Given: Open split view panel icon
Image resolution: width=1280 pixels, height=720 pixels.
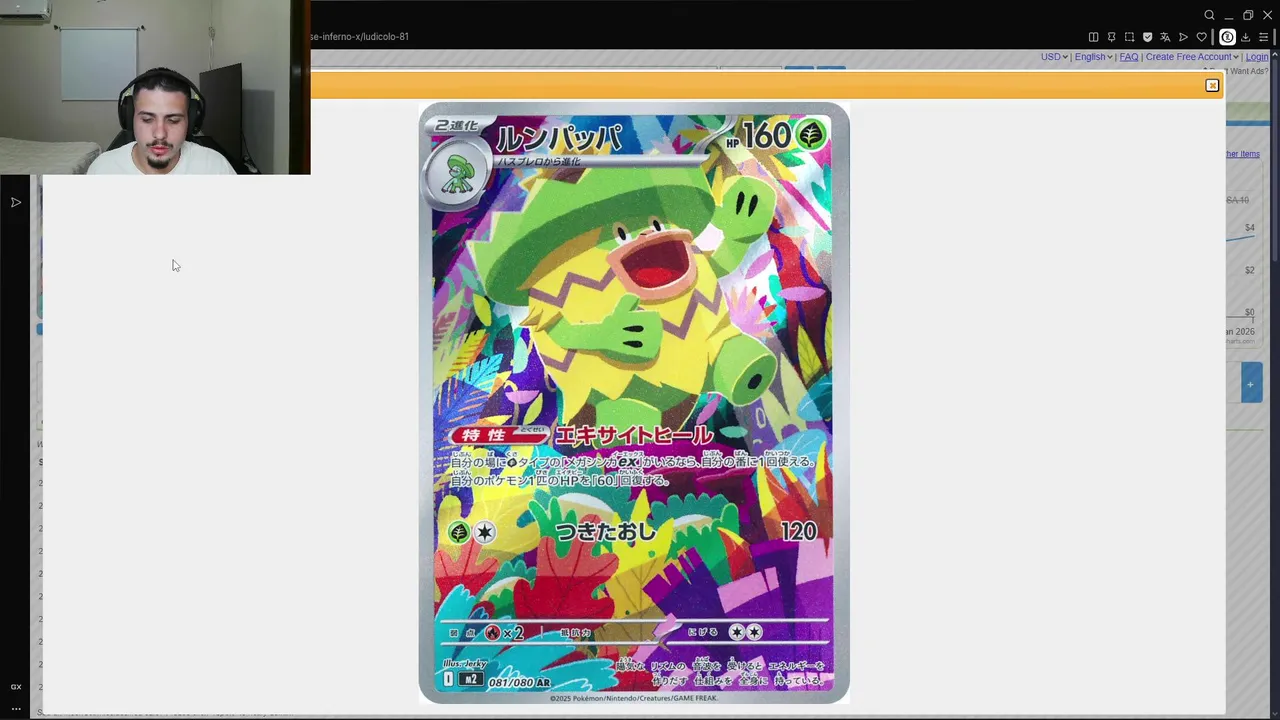Looking at the screenshot, I should tap(1093, 37).
